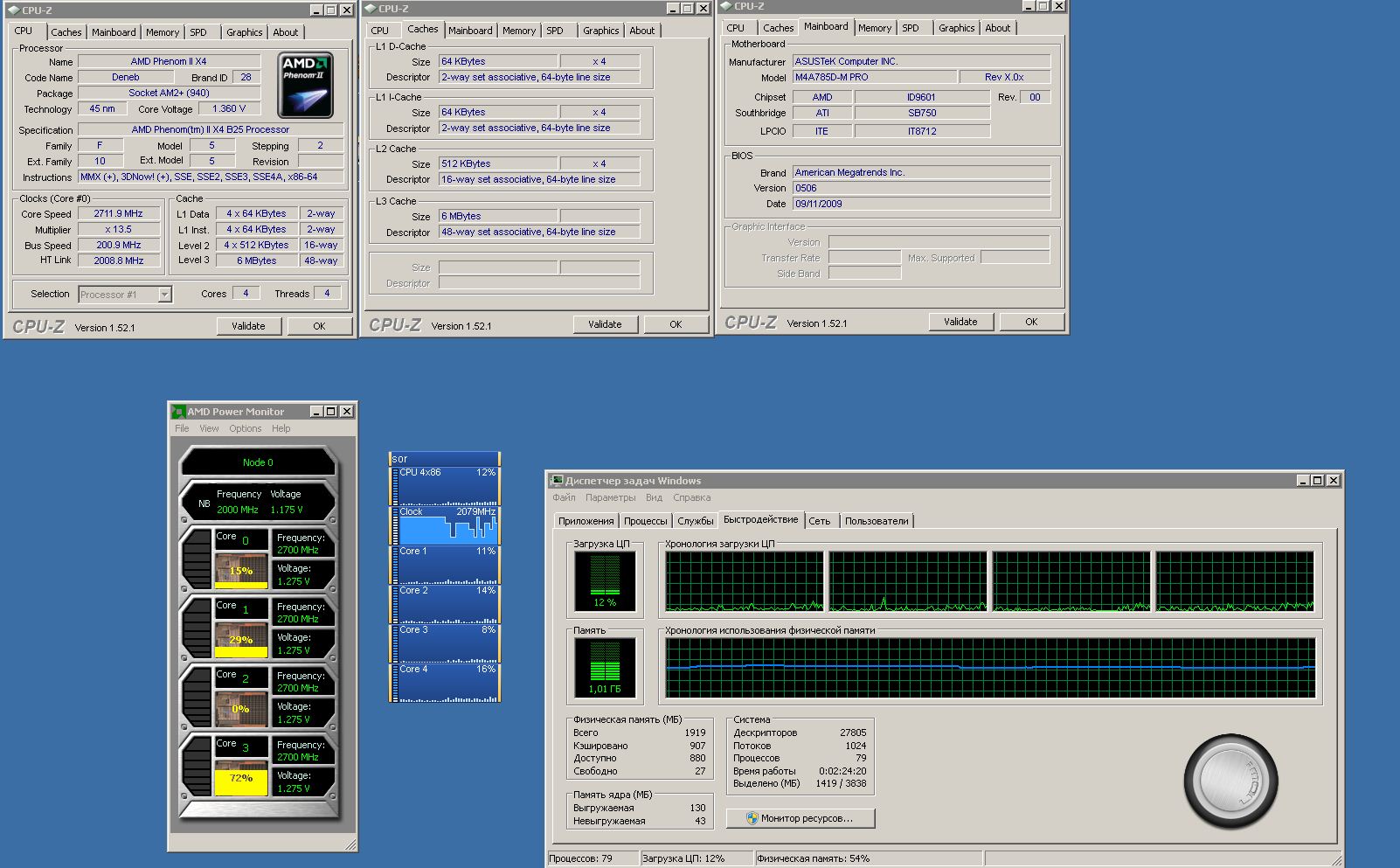Image resolution: width=1400 pixels, height=868 pixels.
Task: Click the Core 4 usage row in gadget
Action: [x=446, y=683]
